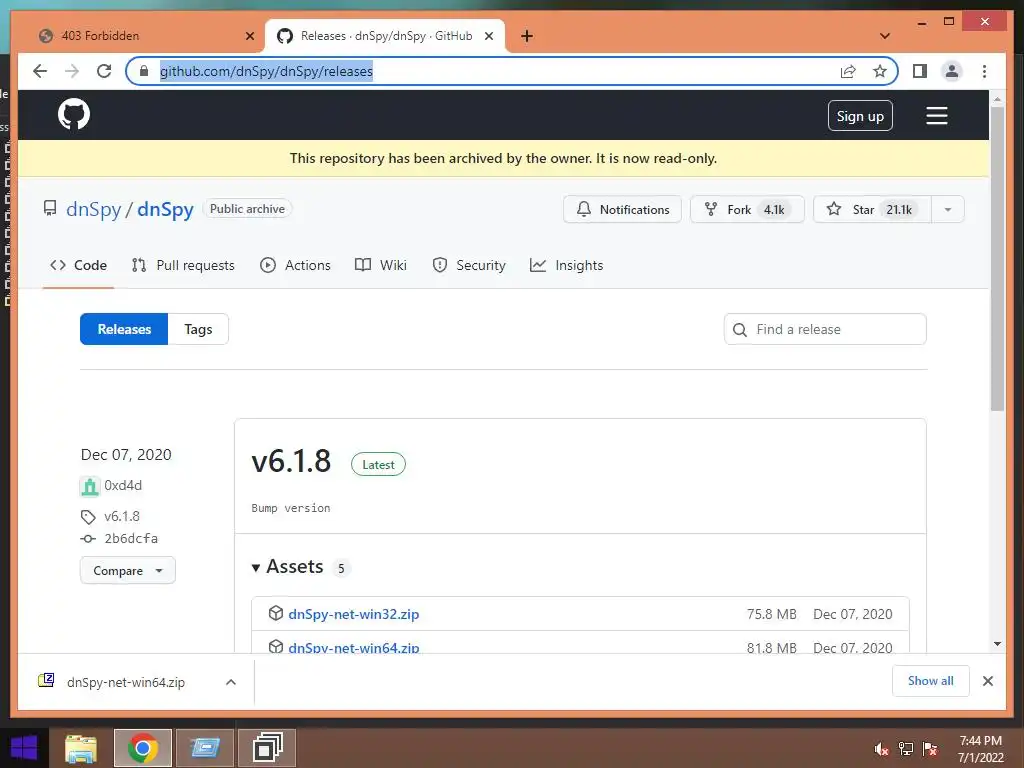Reload the page with refresh icon

(x=104, y=71)
